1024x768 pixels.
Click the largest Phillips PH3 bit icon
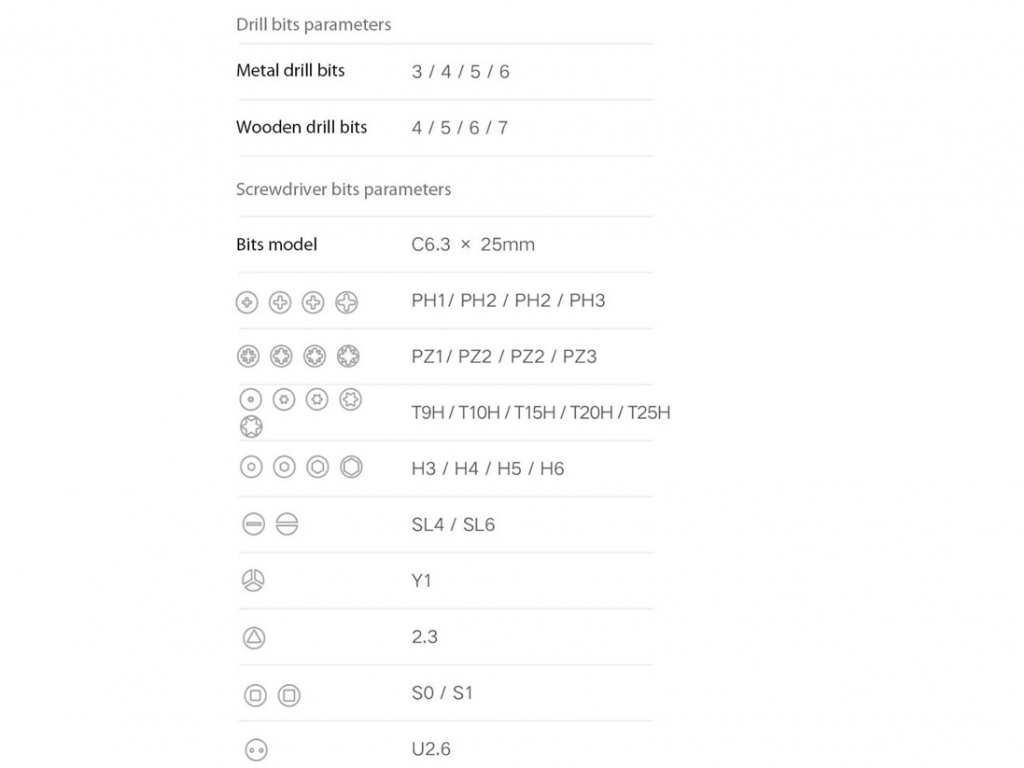347,302
